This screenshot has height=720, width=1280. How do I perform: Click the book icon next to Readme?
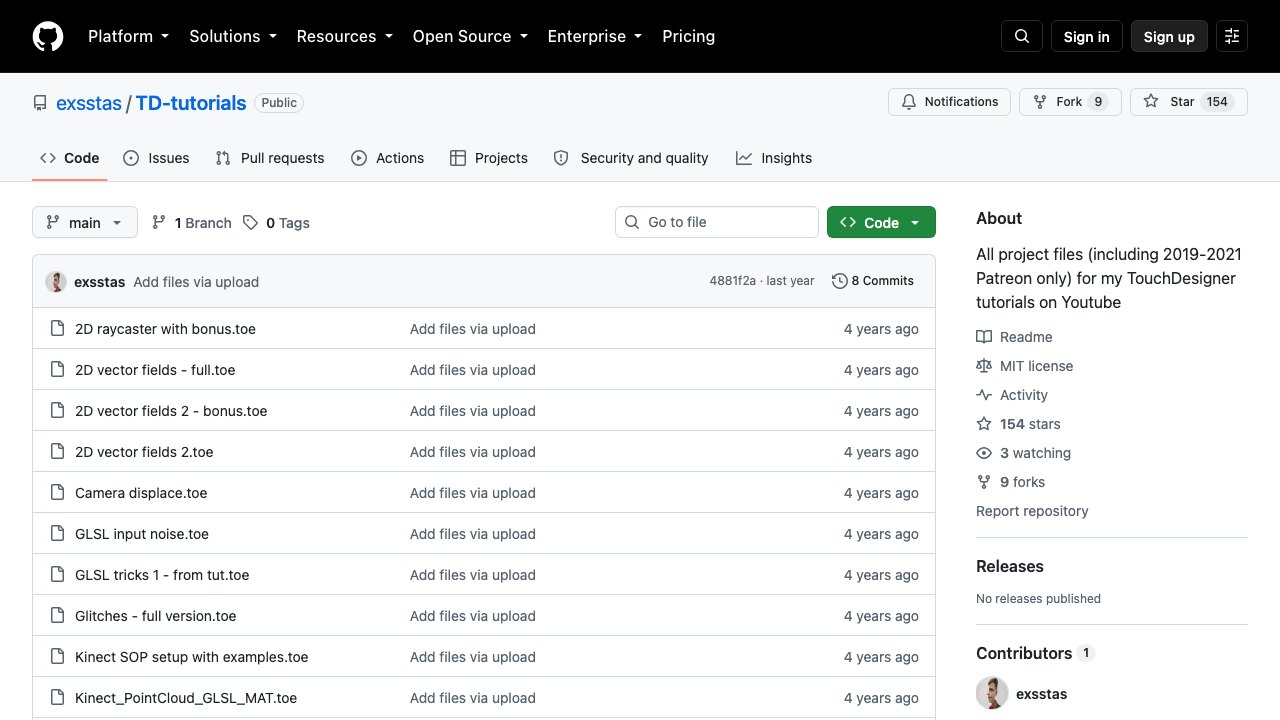[984, 337]
